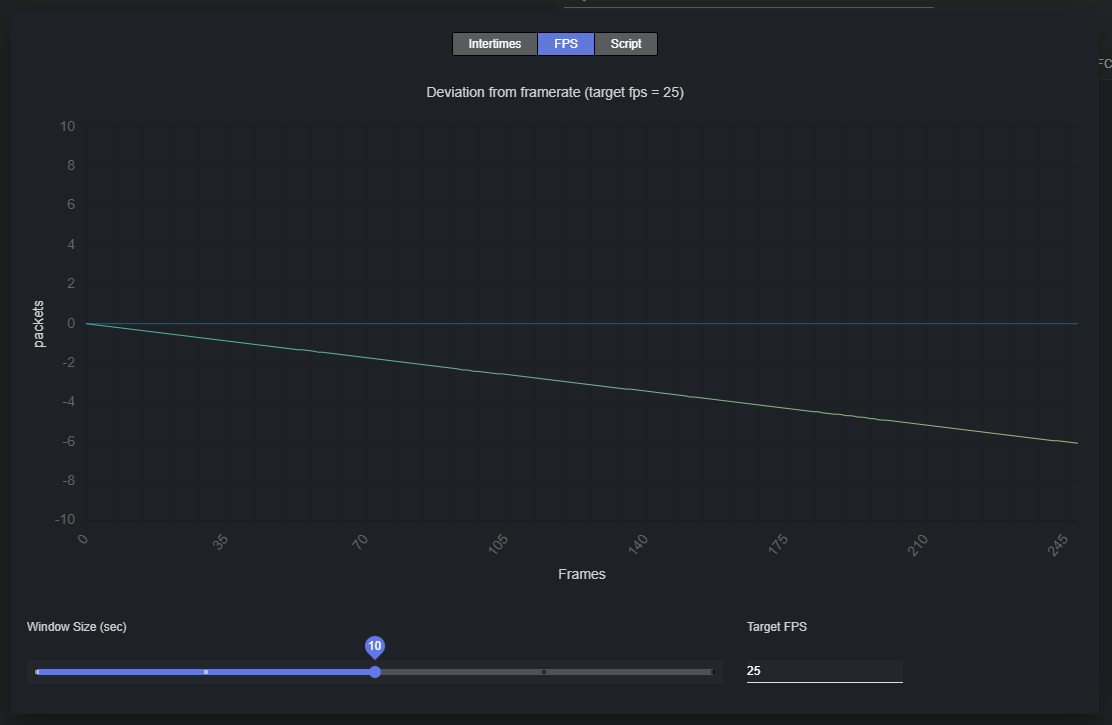Click the second tick mark on Window Size slider
Viewport: 1112px width, 725px height.
click(206, 672)
